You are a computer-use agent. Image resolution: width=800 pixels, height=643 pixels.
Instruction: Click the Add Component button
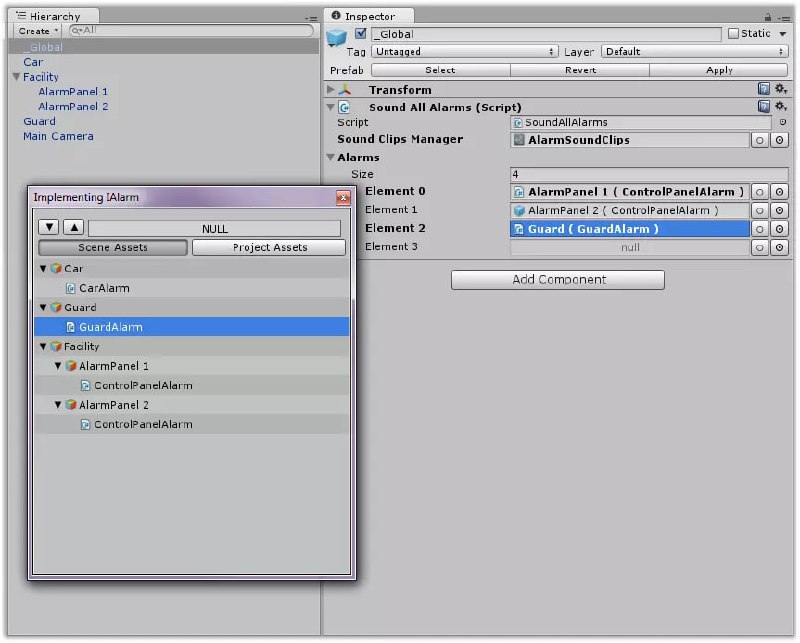click(558, 280)
